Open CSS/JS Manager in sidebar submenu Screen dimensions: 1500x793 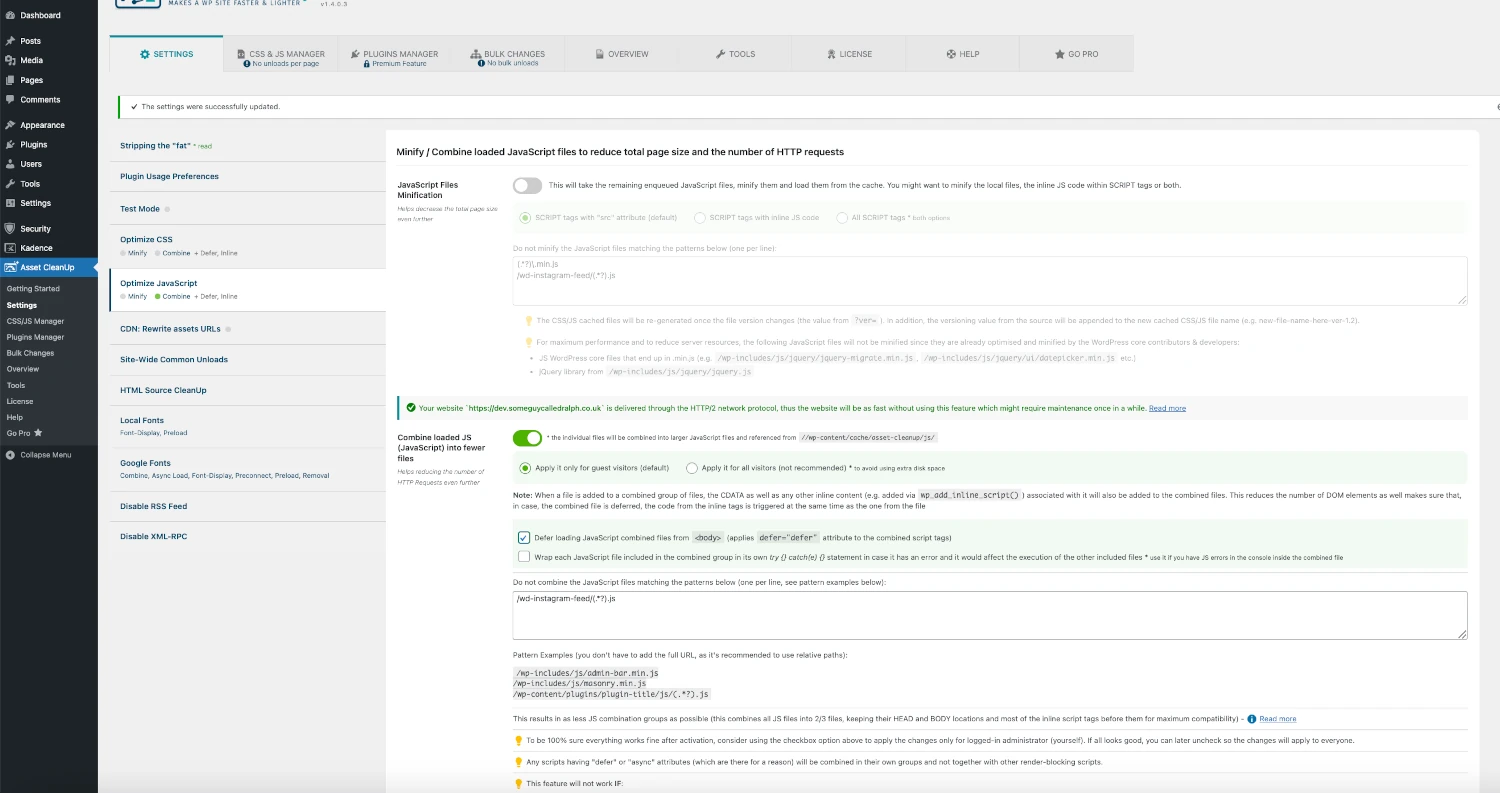coord(35,321)
